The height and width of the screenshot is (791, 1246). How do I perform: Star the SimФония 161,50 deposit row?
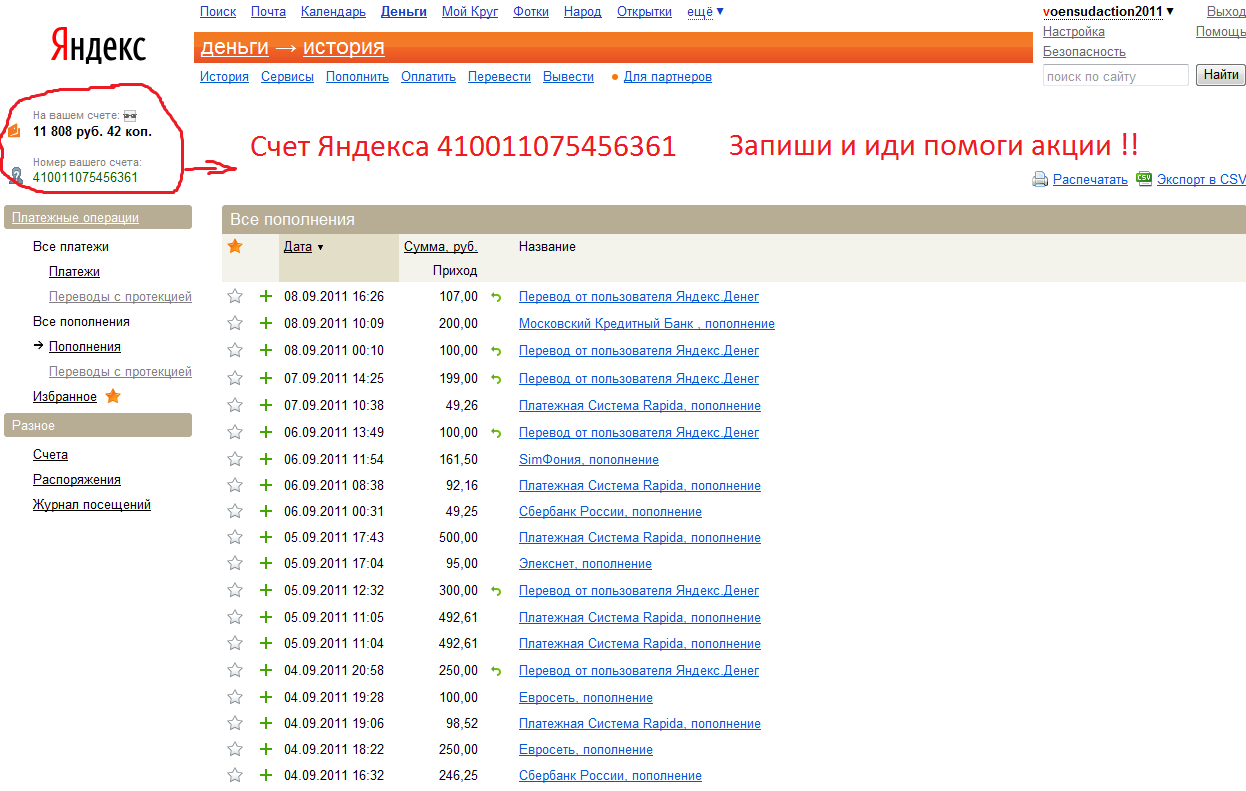(x=235, y=459)
